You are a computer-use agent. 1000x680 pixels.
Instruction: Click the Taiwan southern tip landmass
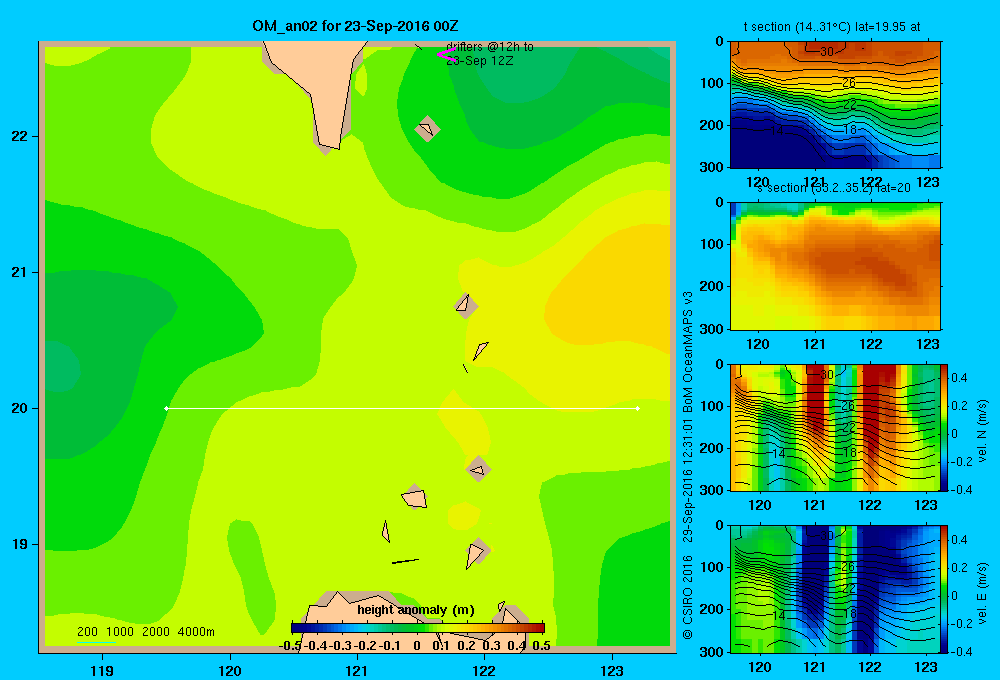pos(319,89)
